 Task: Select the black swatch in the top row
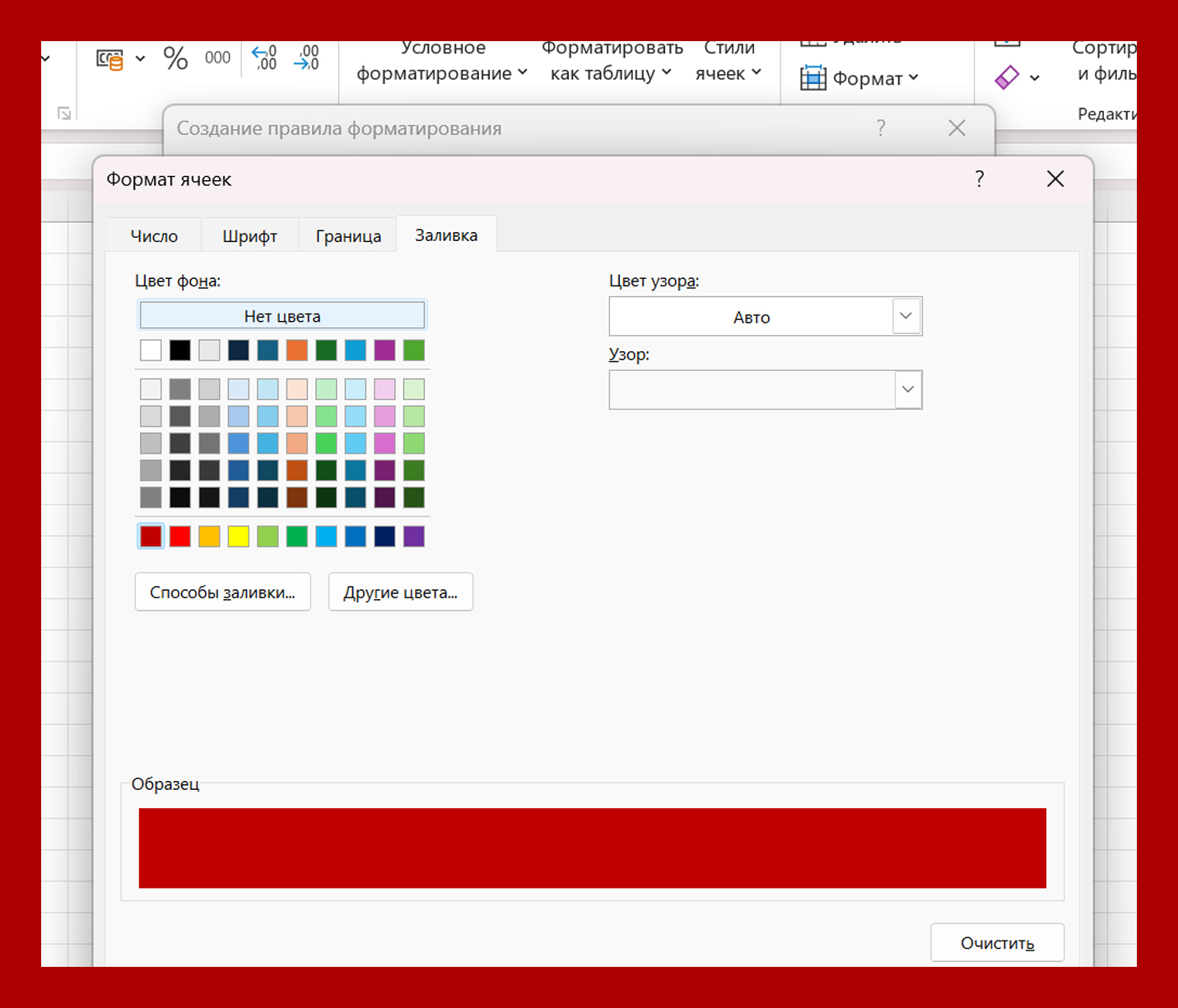(180, 350)
